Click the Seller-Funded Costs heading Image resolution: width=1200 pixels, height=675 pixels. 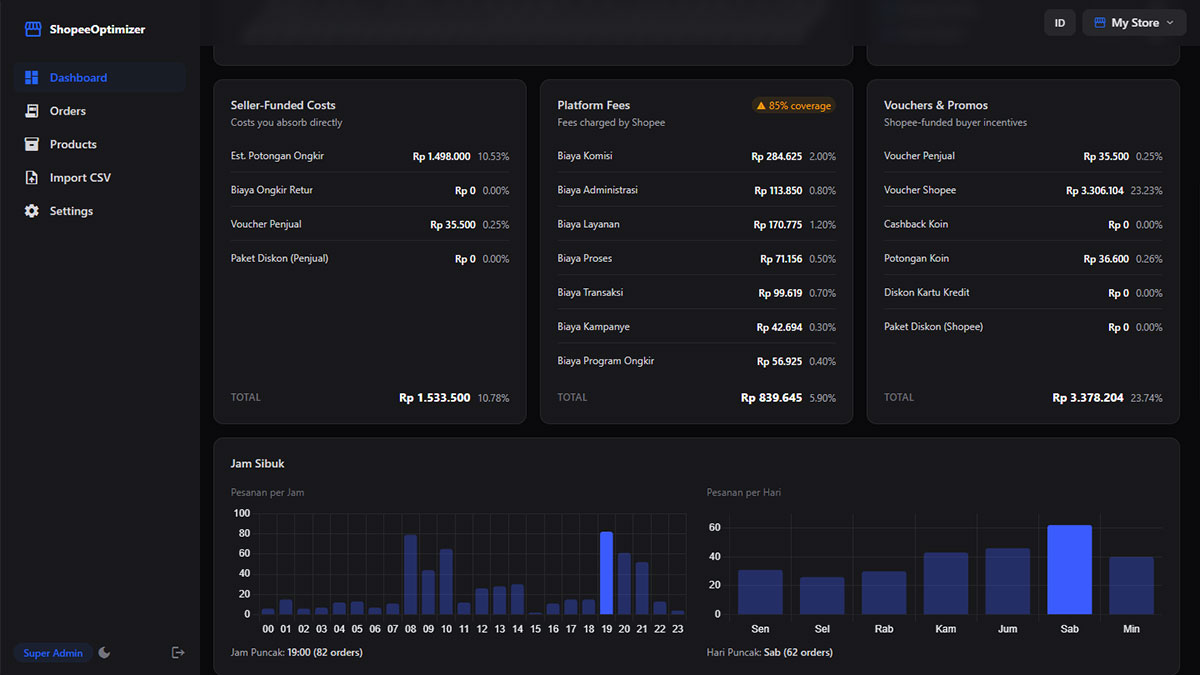pyautogui.click(x=283, y=105)
